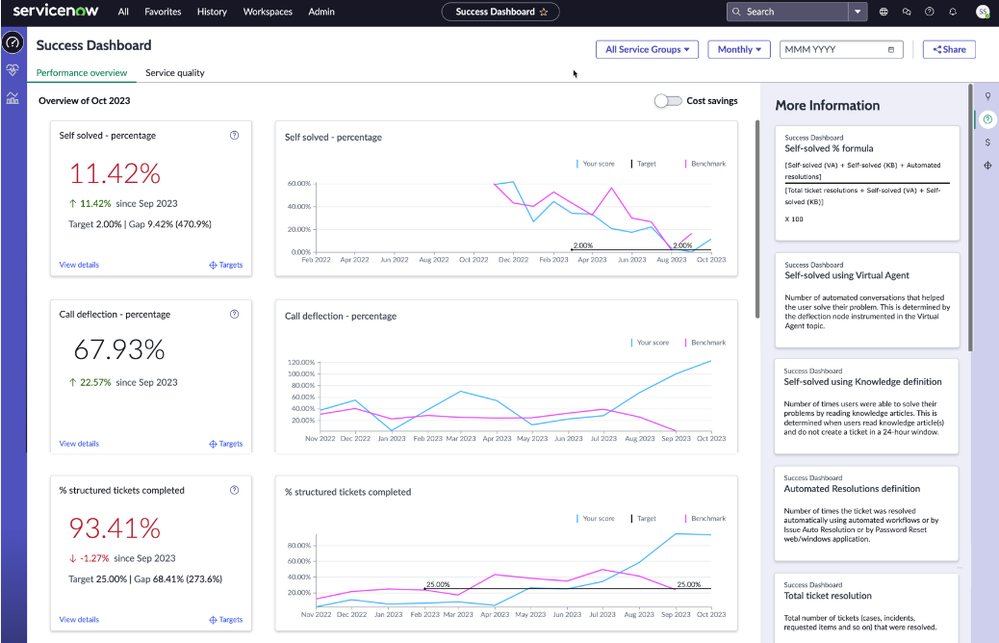Click the Share button
The image size is (999, 643).
pyautogui.click(x=948, y=49)
